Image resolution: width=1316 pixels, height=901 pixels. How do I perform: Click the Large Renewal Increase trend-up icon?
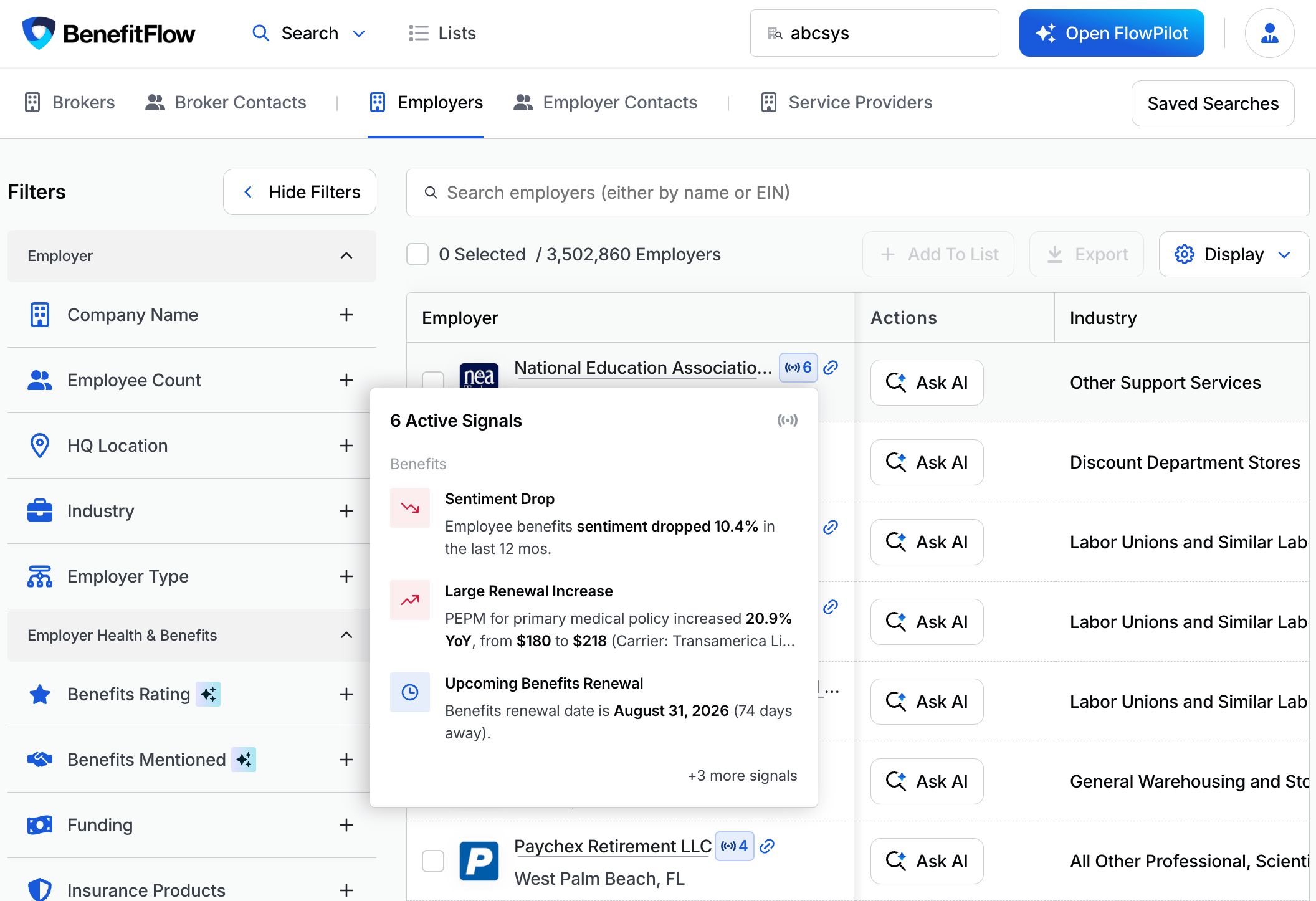pyautogui.click(x=410, y=600)
